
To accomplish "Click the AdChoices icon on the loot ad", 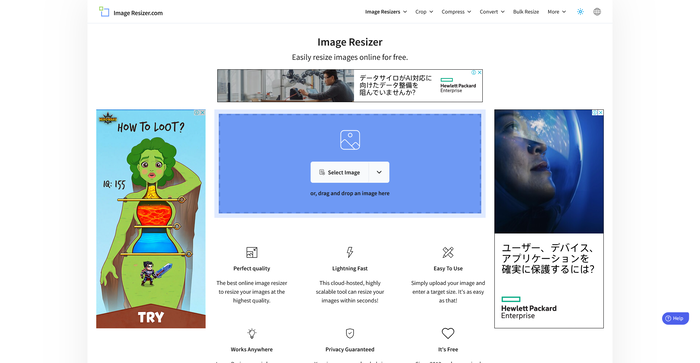I will (x=196, y=113).
